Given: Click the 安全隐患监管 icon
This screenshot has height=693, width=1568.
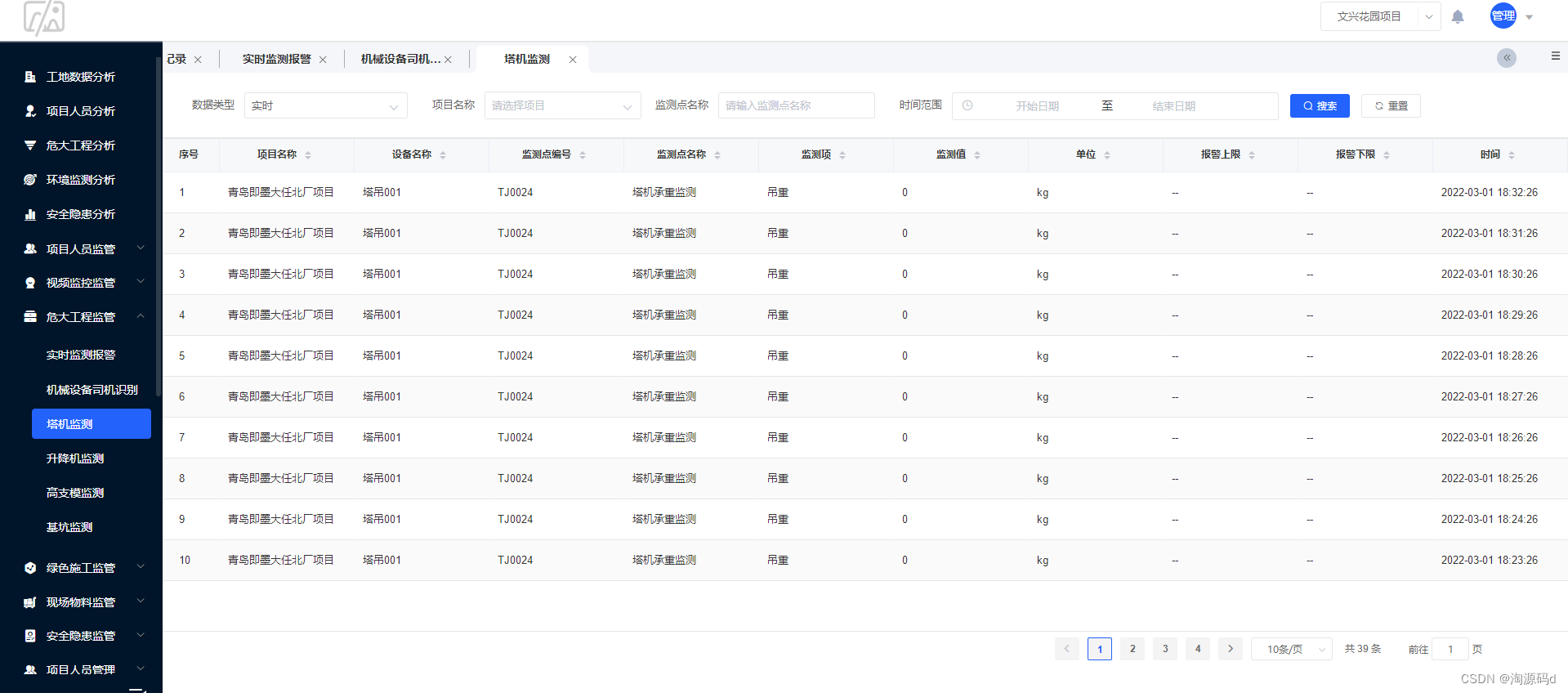Looking at the screenshot, I should coord(30,636).
